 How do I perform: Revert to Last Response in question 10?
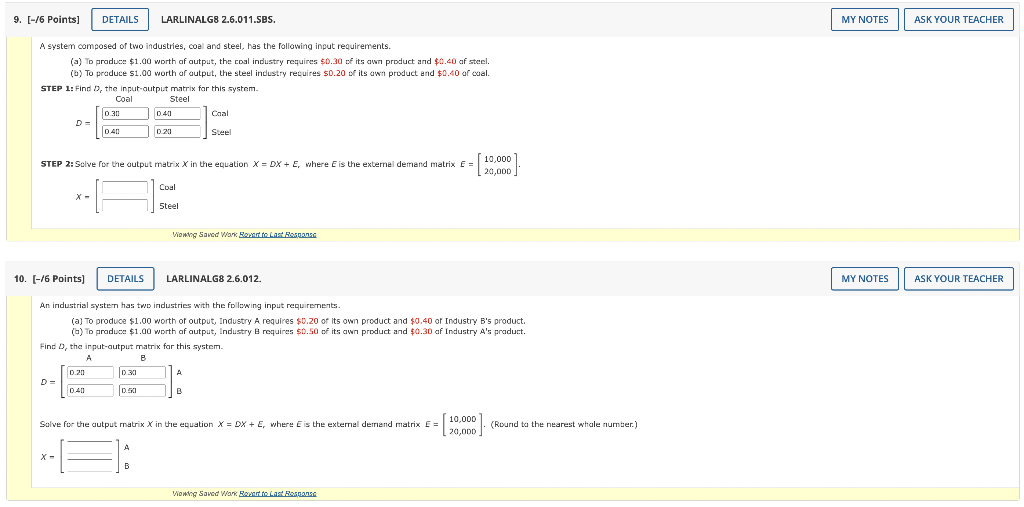pos(278,493)
